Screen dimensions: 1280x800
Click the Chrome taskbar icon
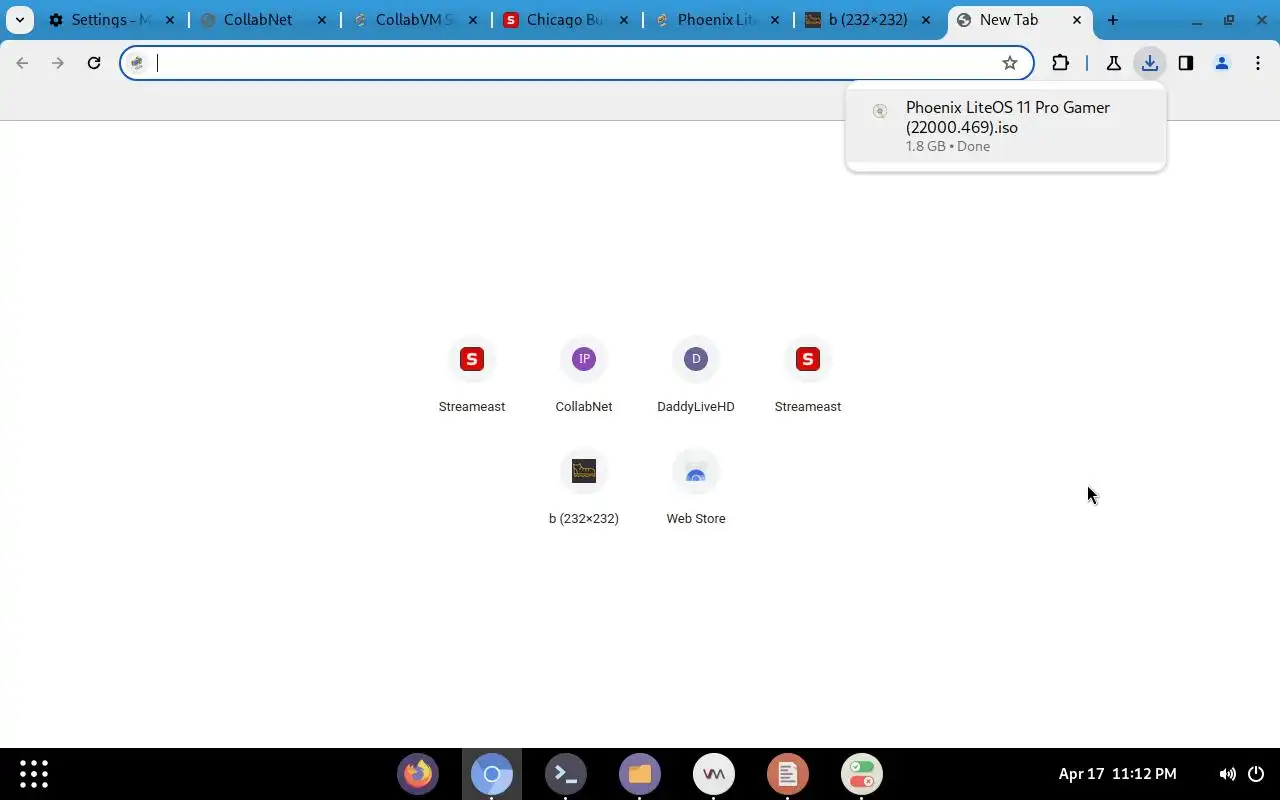coord(492,774)
